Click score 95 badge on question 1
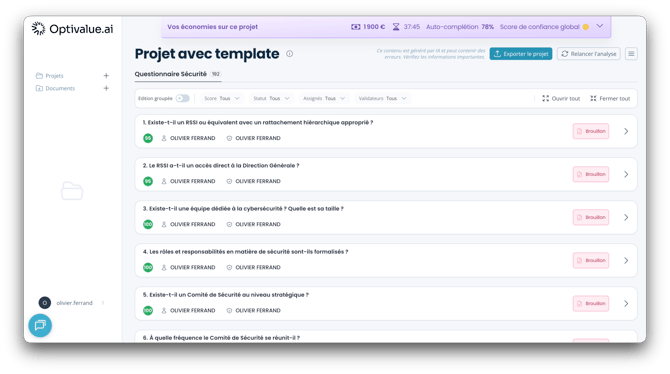Screen dimensions: 670x374 (x=148, y=138)
